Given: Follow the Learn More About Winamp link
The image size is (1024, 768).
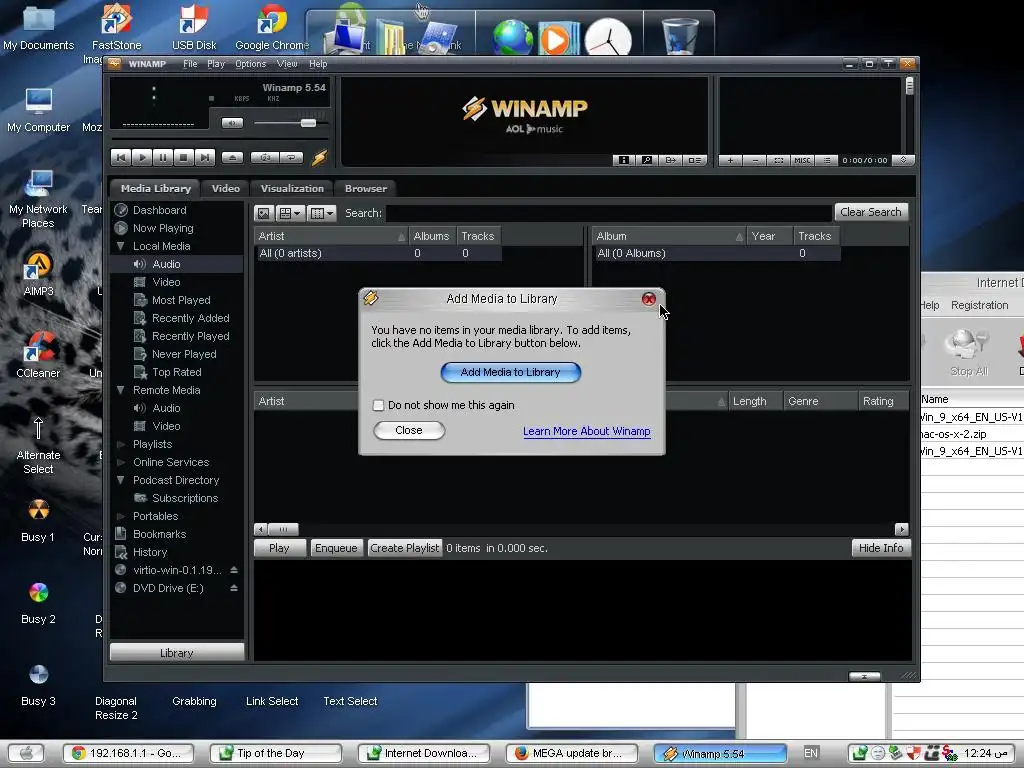Looking at the screenshot, I should coord(586,431).
